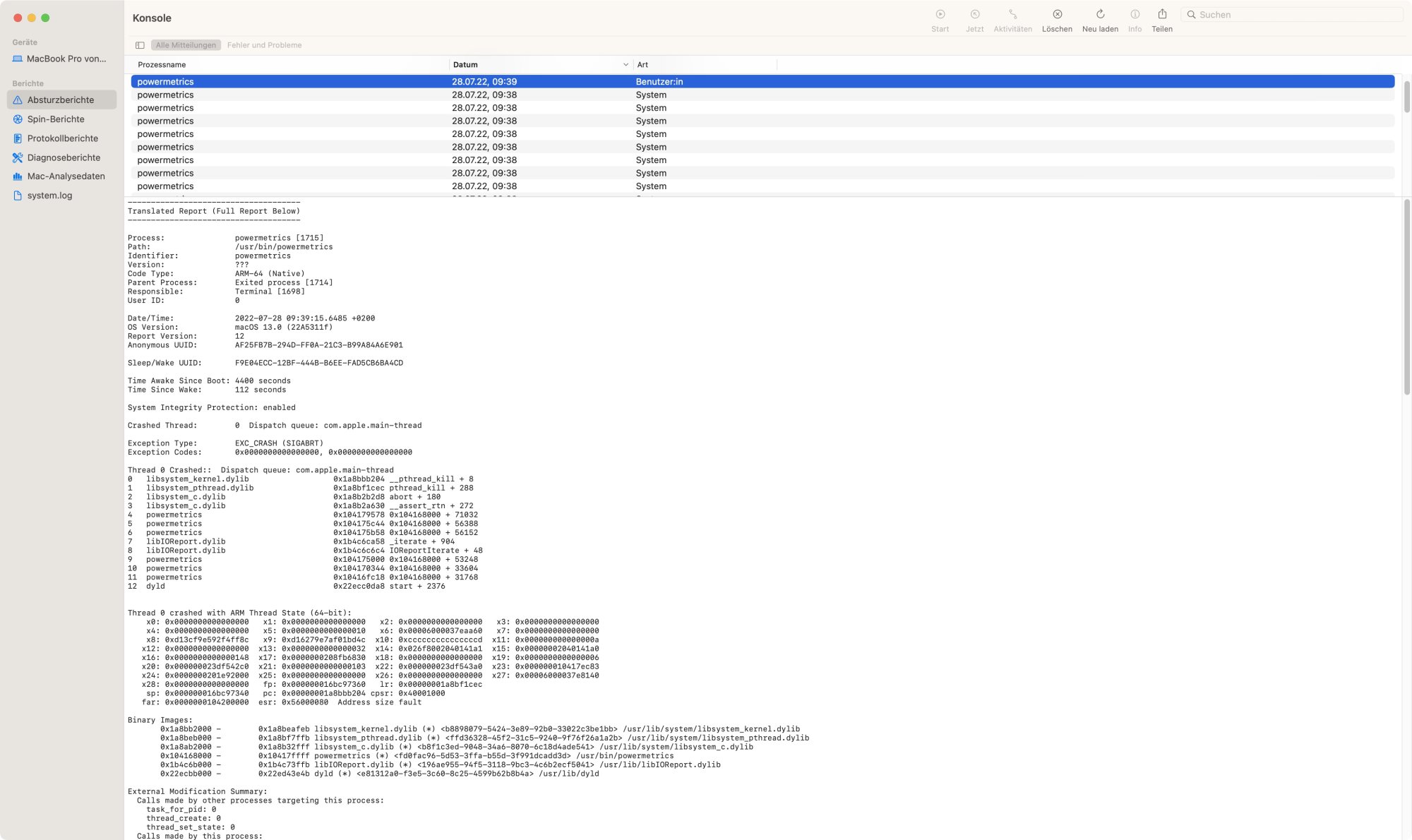The image size is (1412, 840).
Task: Toggle the sidebar panel icon in filter bar
Action: (140, 45)
